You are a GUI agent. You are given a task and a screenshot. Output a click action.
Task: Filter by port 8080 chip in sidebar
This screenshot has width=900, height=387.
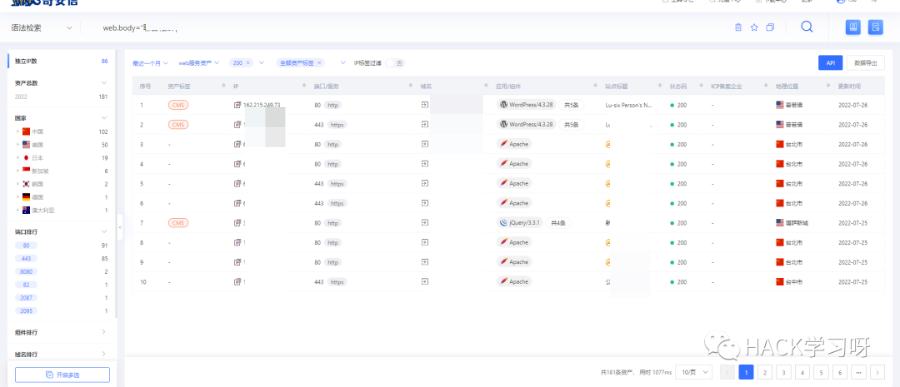(x=26, y=272)
